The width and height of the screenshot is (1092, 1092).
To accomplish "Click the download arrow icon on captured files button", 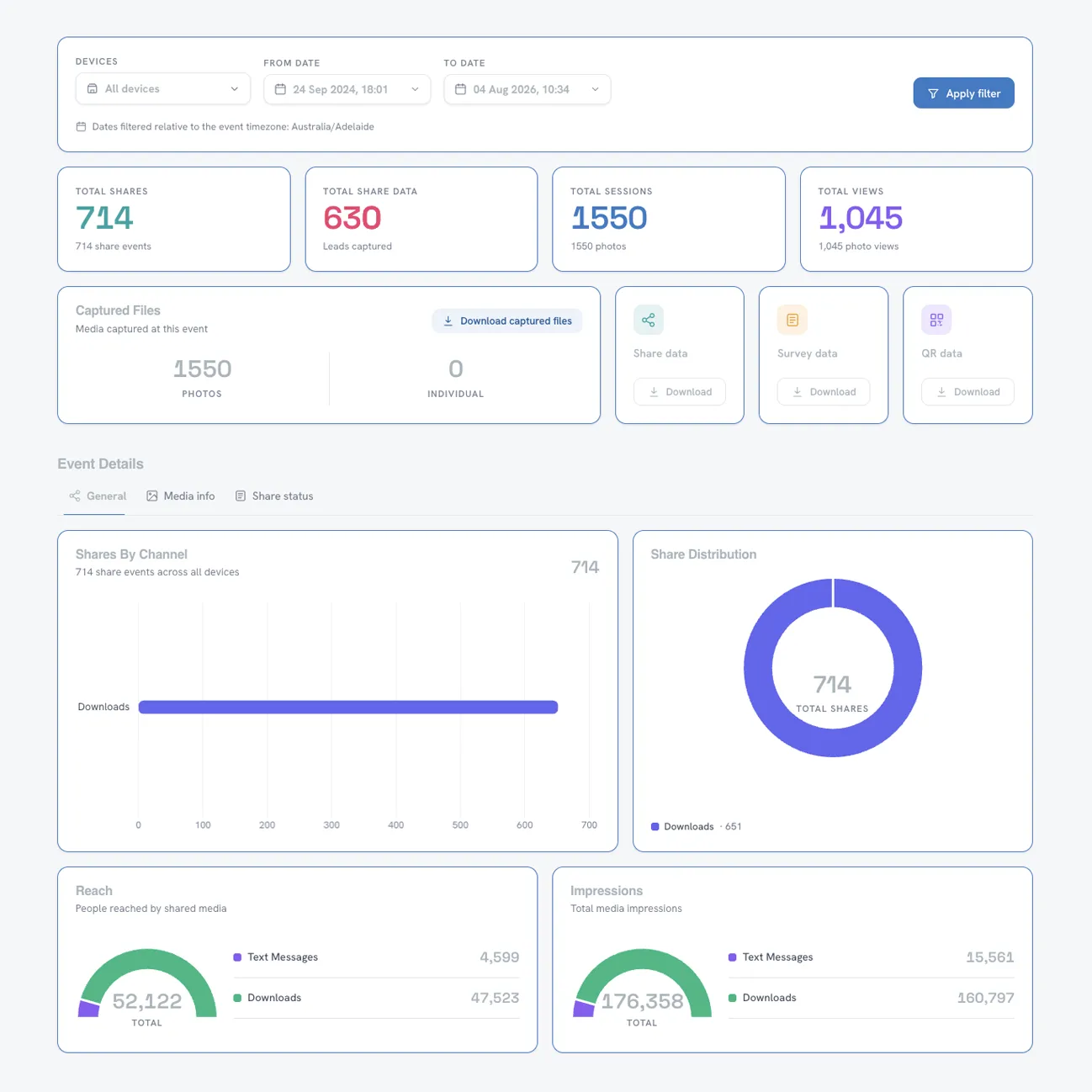I will click(448, 321).
